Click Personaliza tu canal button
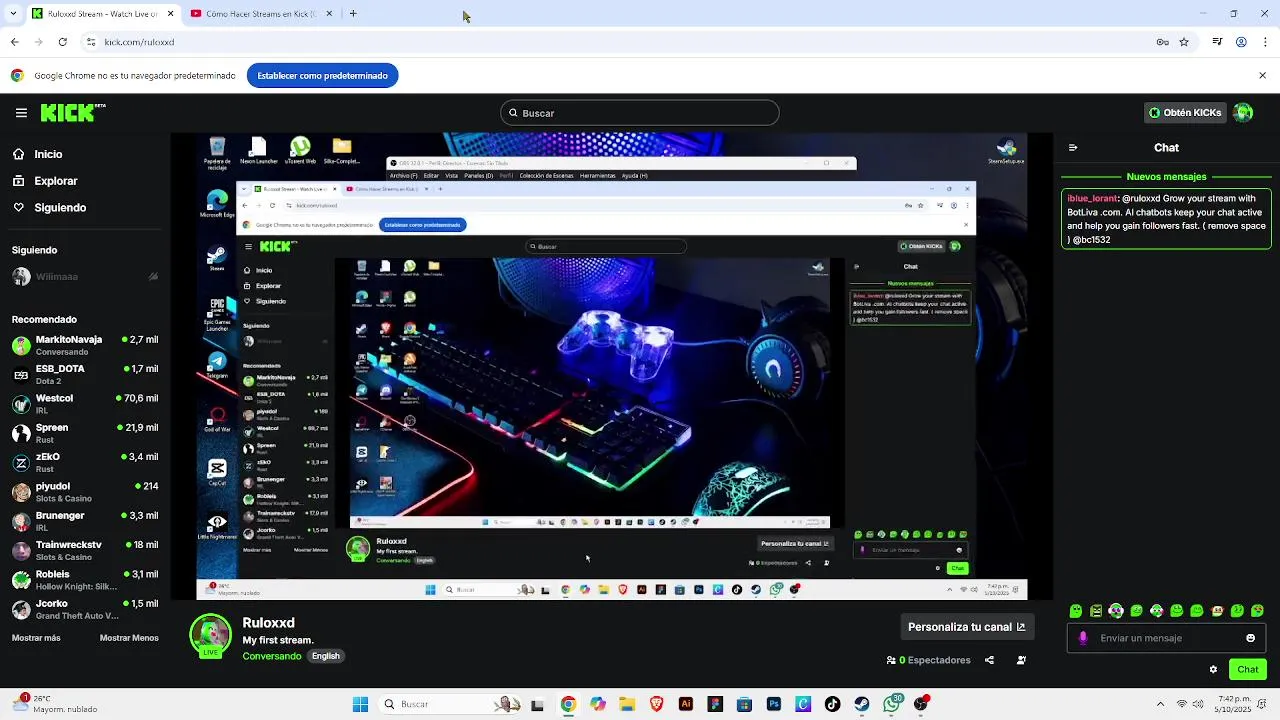This screenshot has width=1280, height=720. (x=967, y=627)
